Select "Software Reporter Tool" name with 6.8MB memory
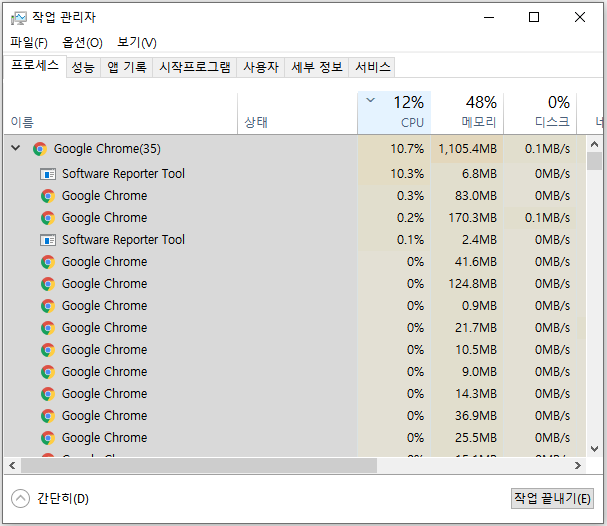This screenshot has width=607, height=526. click(123, 174)
